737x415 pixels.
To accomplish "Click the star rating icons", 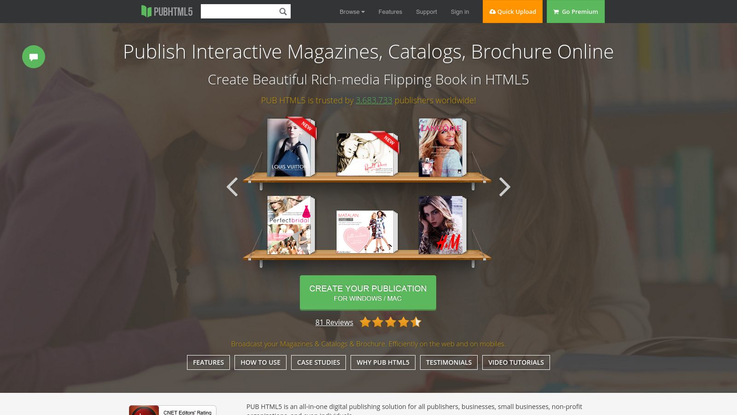I will pyautogui.click(x=390, y=322).
